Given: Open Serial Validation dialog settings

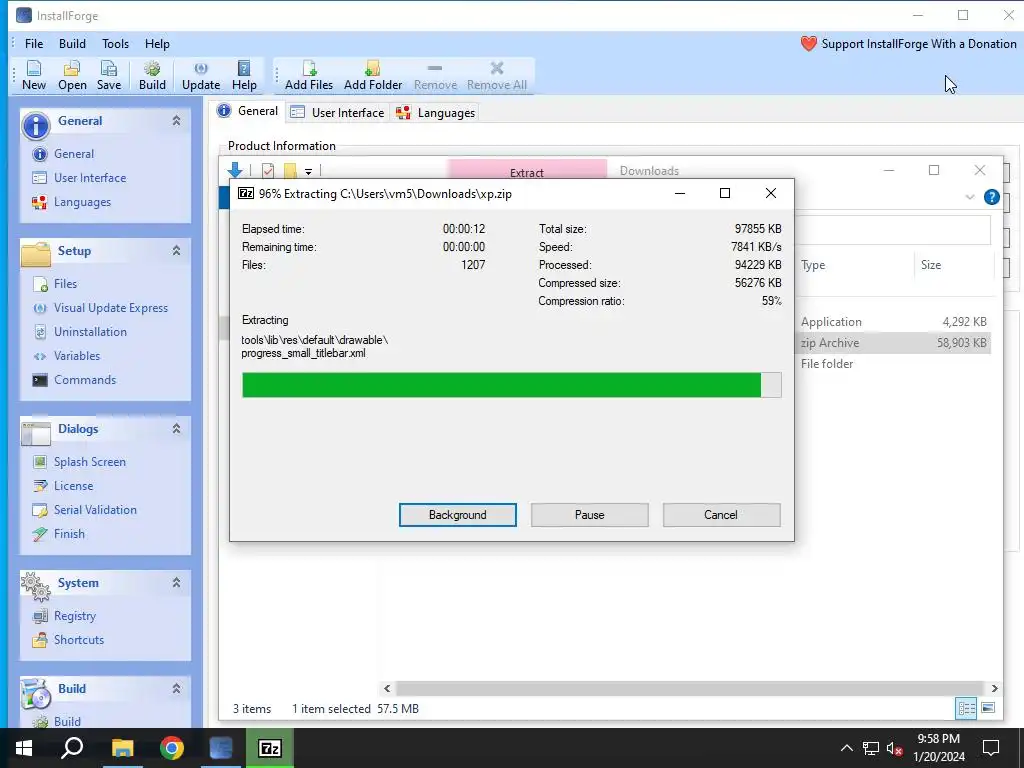Looking at the screenshot, I should (85, 510).
